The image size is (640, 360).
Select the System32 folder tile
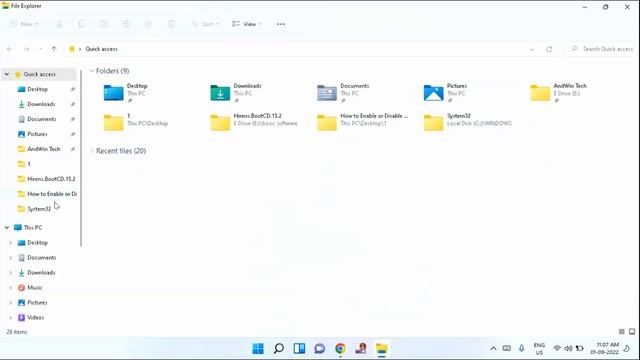pos(467,122)
